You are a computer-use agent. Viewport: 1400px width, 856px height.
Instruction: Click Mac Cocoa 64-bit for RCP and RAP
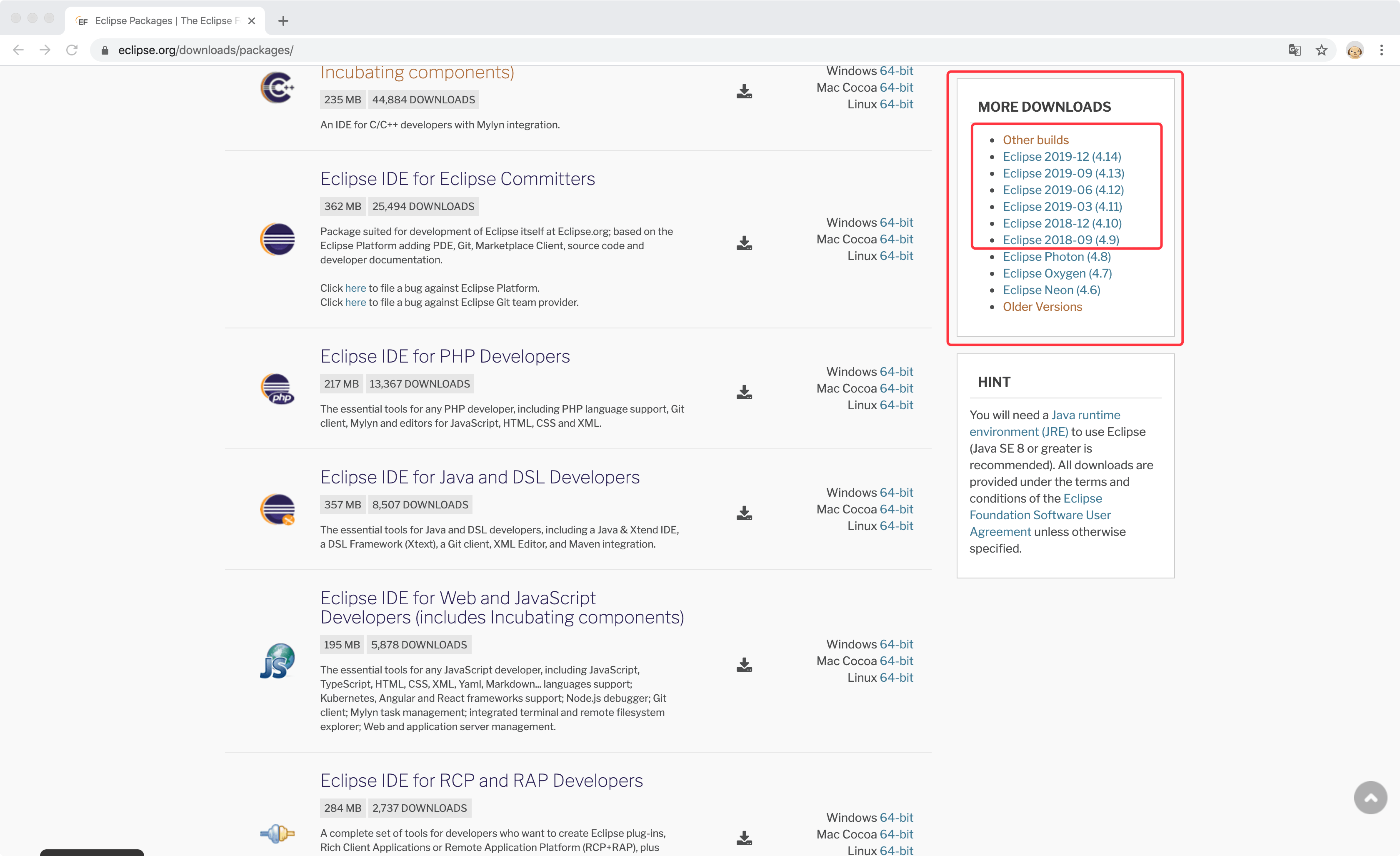pyautogui.click(x=896, y=834)
